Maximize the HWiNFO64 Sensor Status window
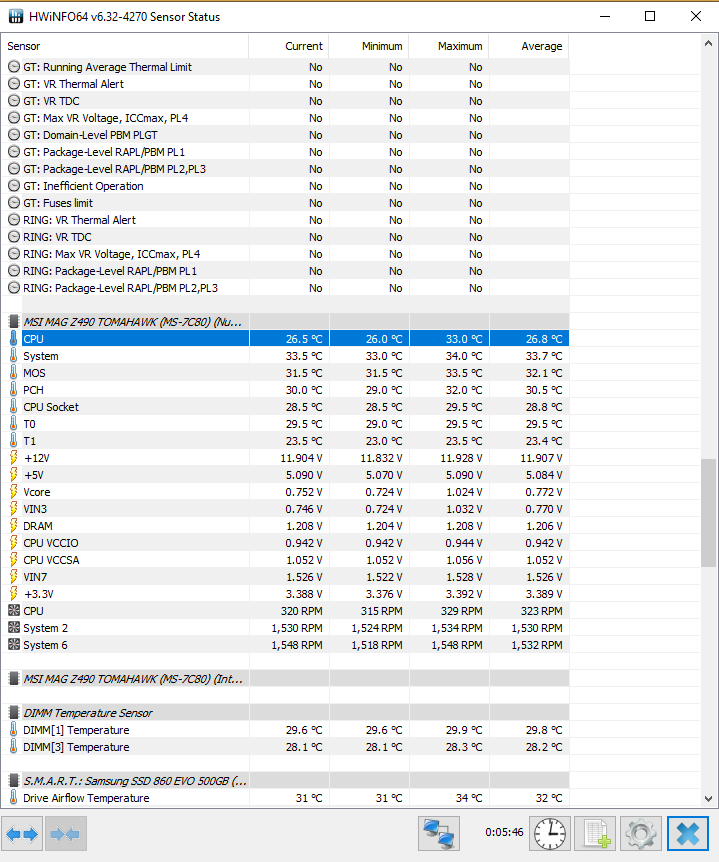Image resolution: width=719 pixels, height=862 pixels. click(x=650, y=16)
